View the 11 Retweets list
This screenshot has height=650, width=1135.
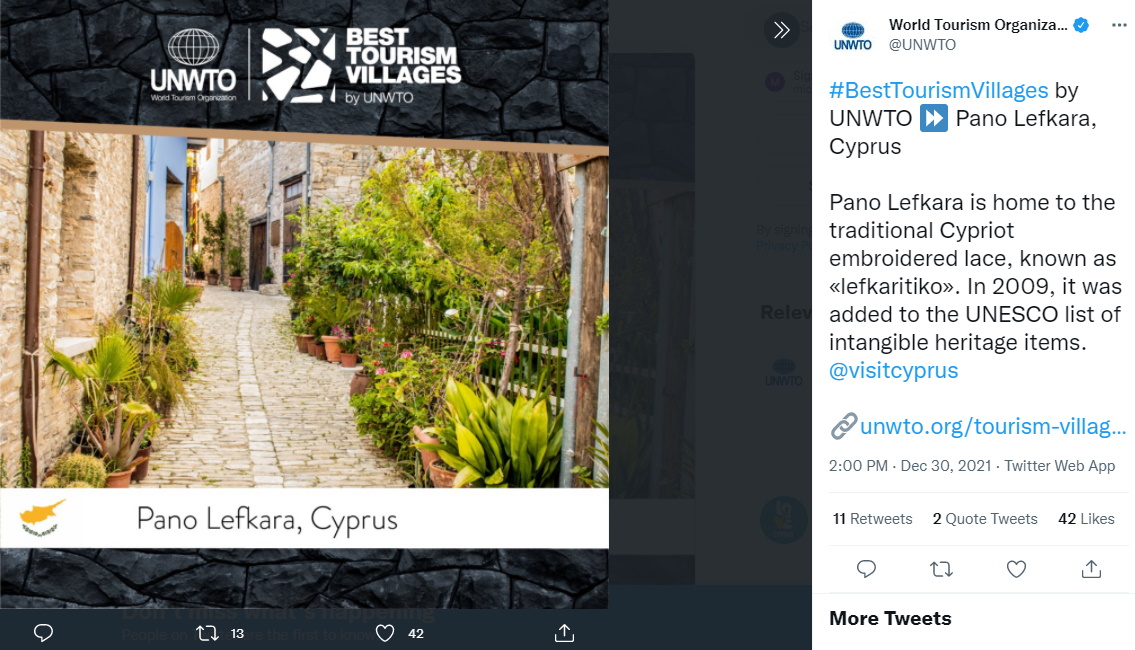(x=872, y=519)
